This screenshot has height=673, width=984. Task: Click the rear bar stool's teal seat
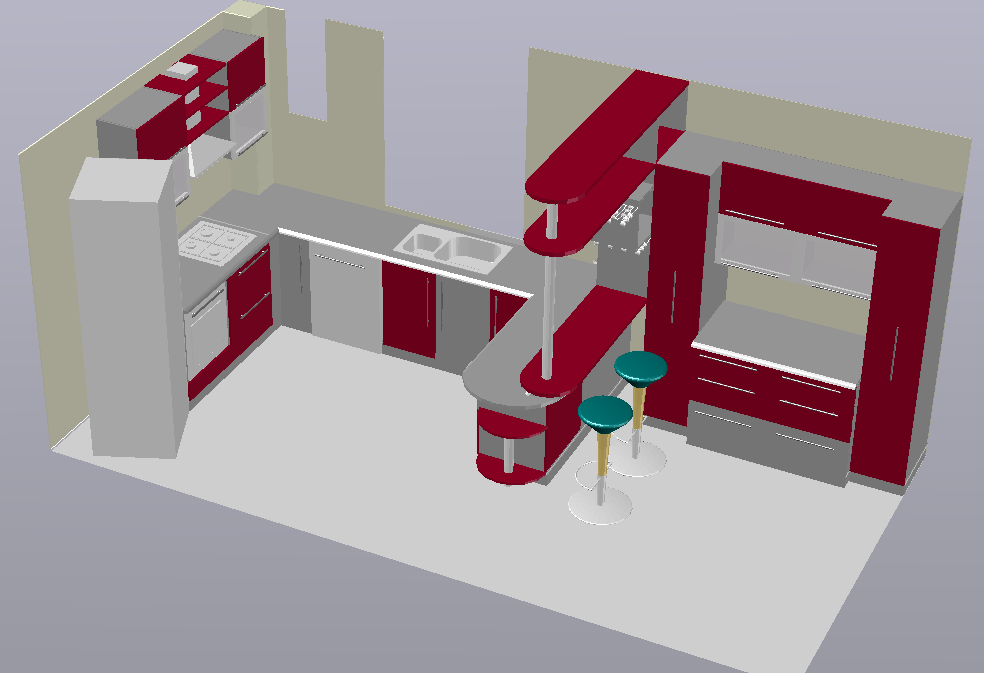pos(641,367)
